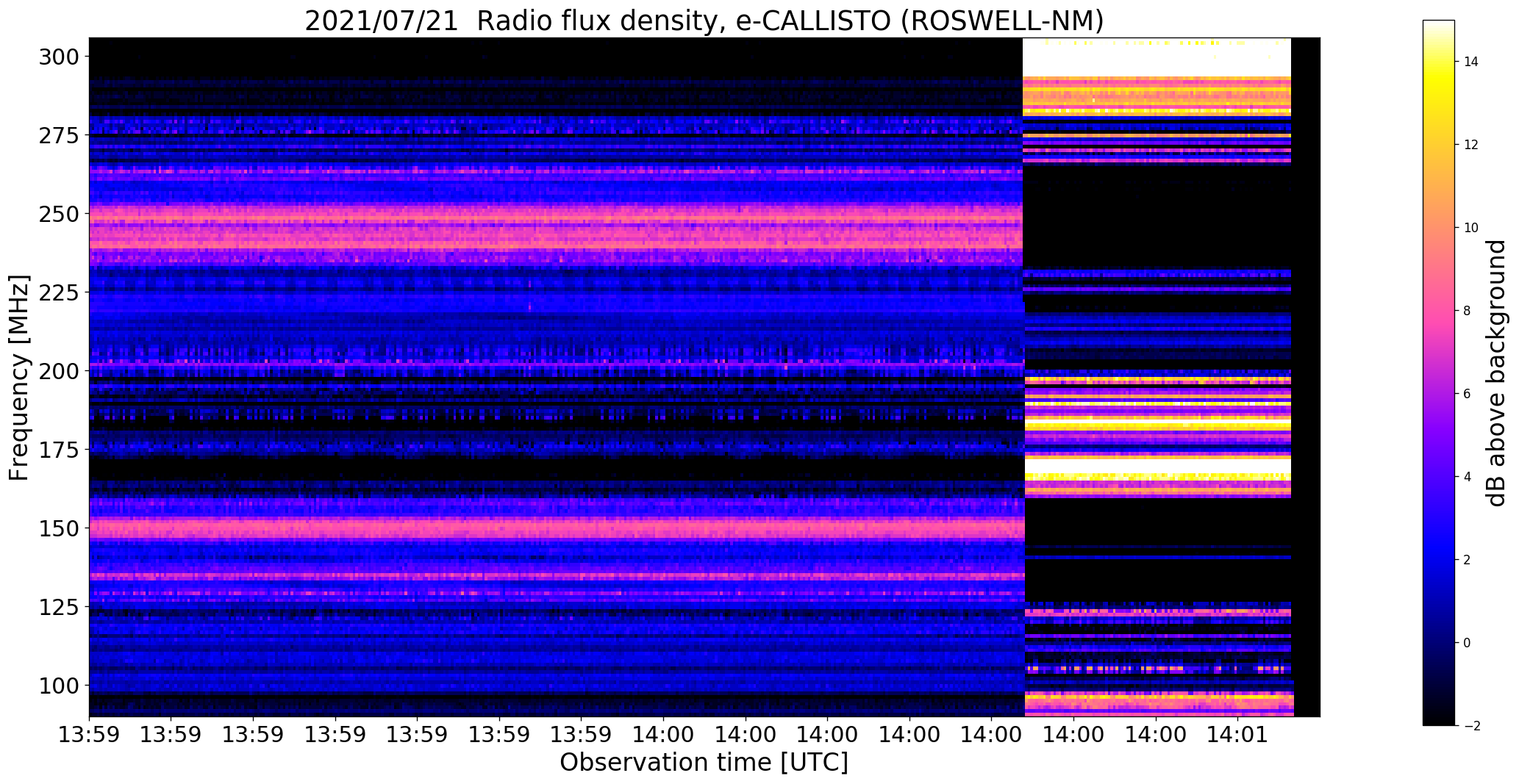The image size is (1519, 784).
Task: Click the 275 frequency tick label
Action: click(x=58, y=135)
